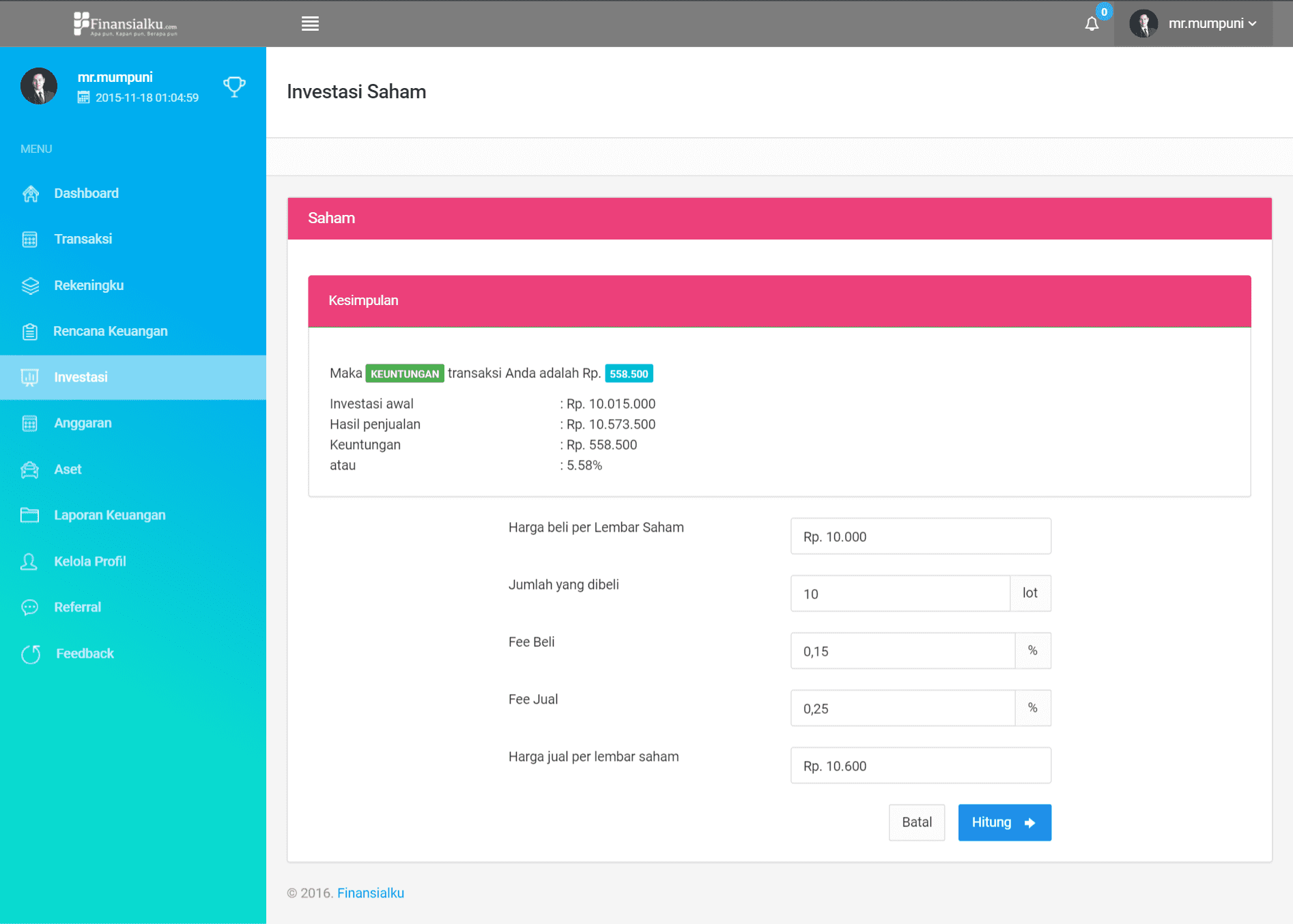Screen dimensions: 1293x924
Task: Click the Dashboard home icon
Action: pos(31,194)
